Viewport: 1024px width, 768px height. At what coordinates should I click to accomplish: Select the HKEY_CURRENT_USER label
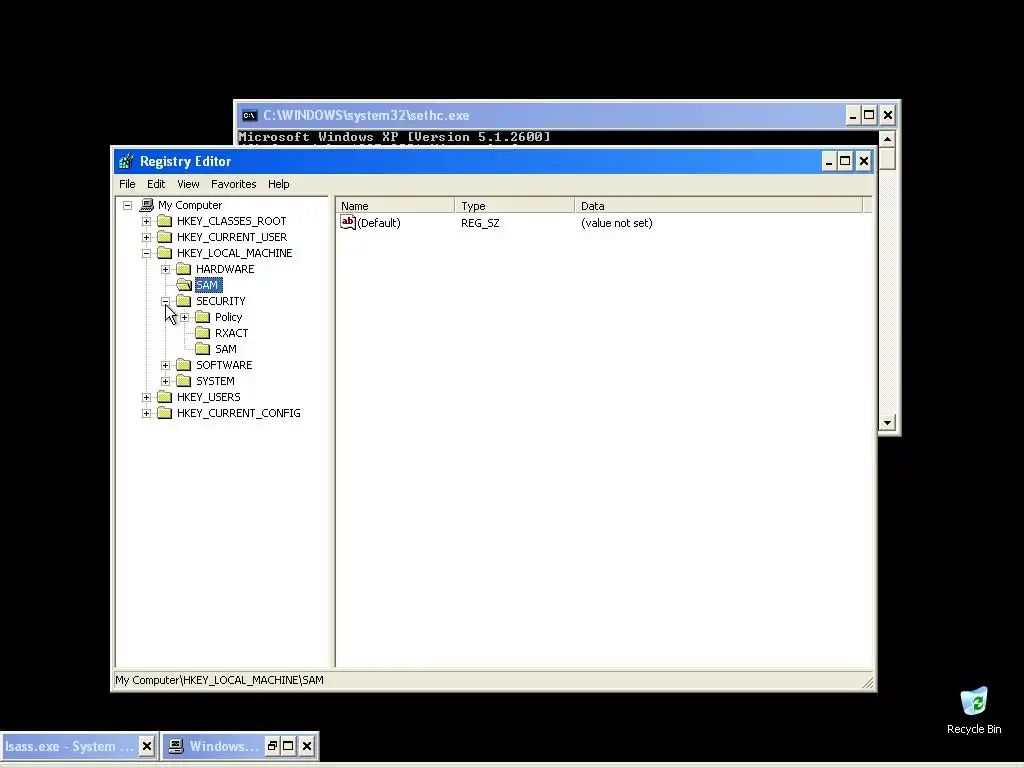pos(232,237)
